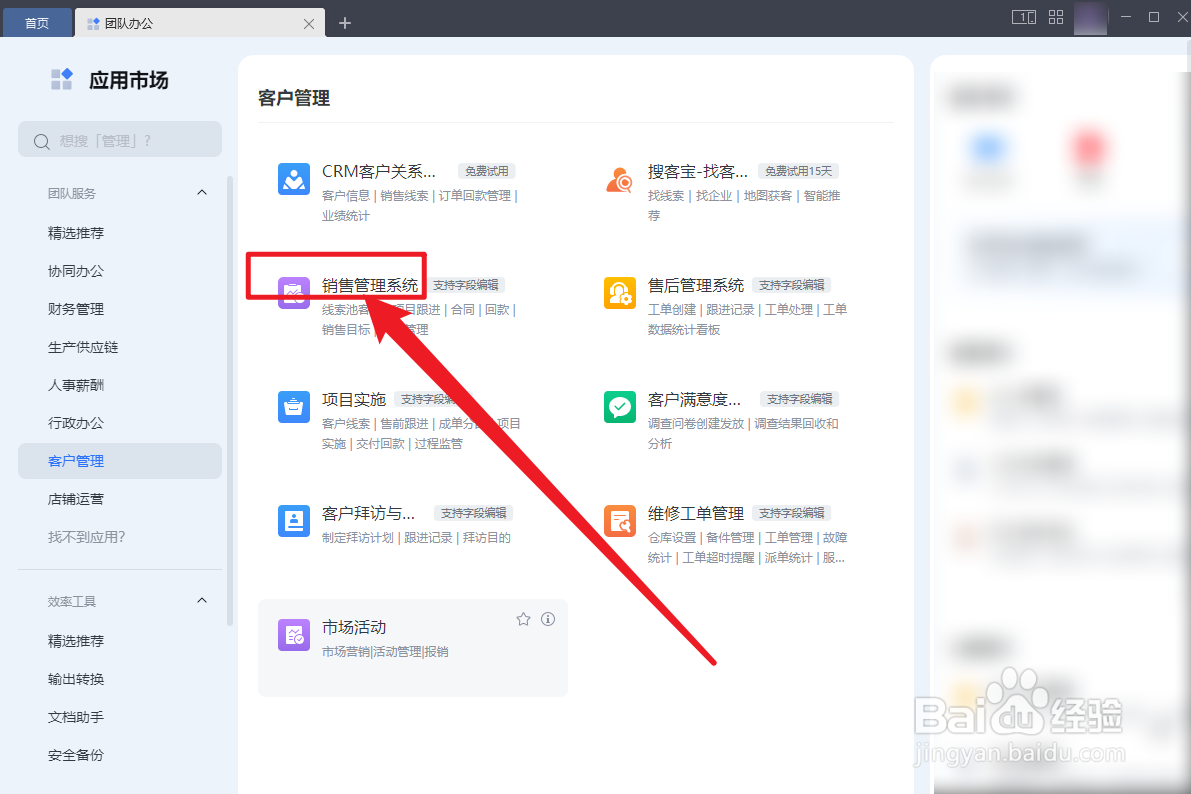The image size is (1191, 794).
Task: Switch to the 首页 tab
Action: (x=37, y=21)
